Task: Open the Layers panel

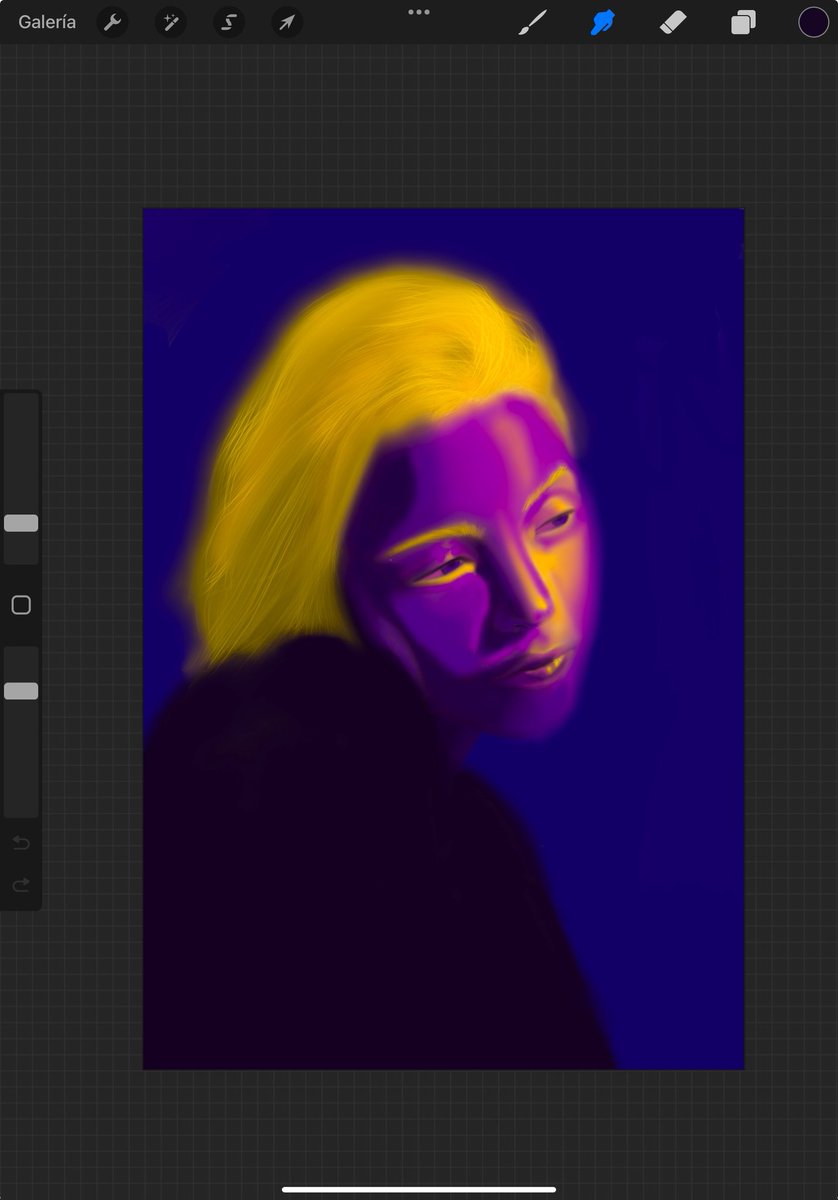Action: (x=743, y=22)
